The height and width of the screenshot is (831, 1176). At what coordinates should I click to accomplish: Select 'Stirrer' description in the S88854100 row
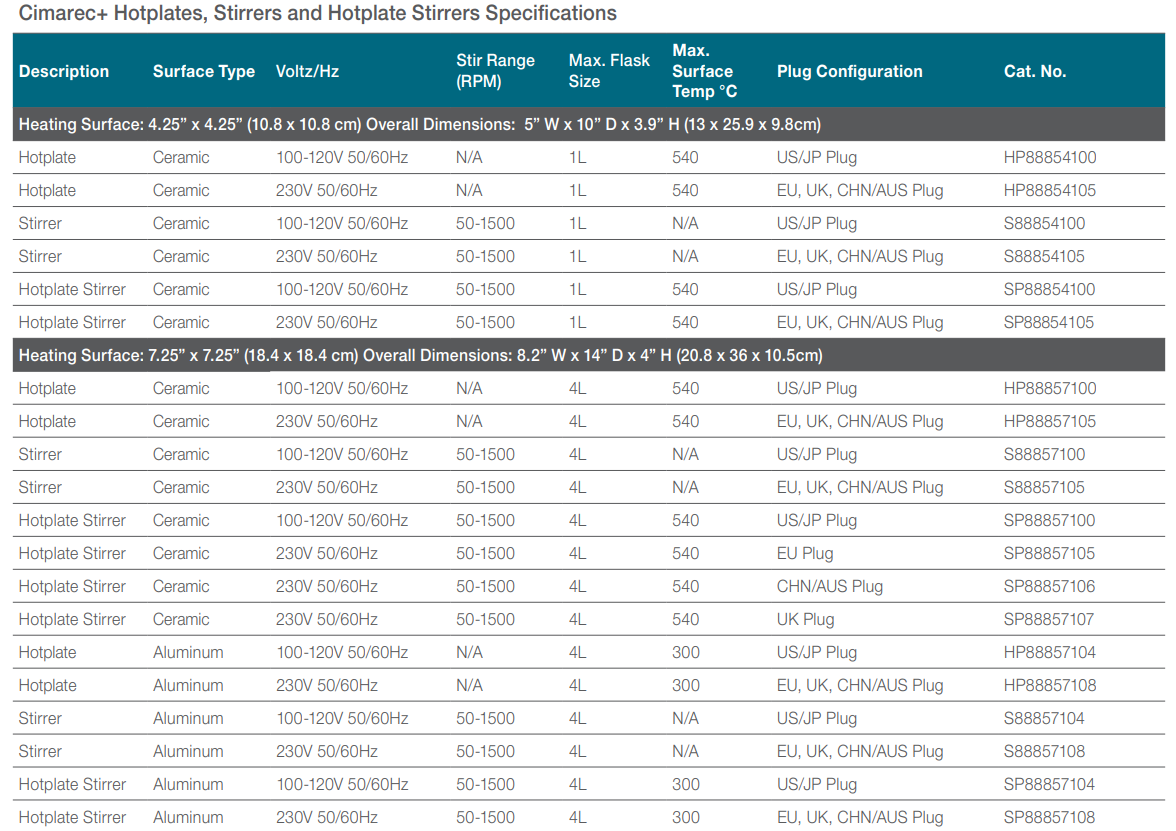click(x=40, y=224)
